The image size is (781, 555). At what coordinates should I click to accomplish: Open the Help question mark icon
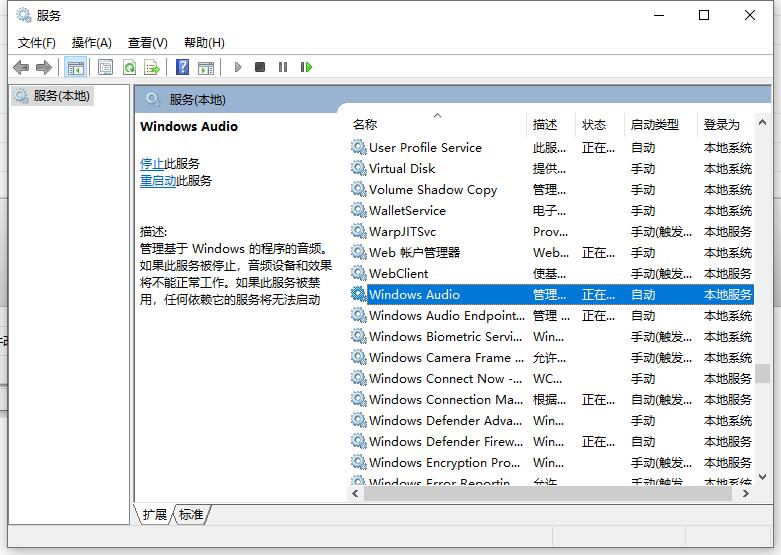pos(182,67)
